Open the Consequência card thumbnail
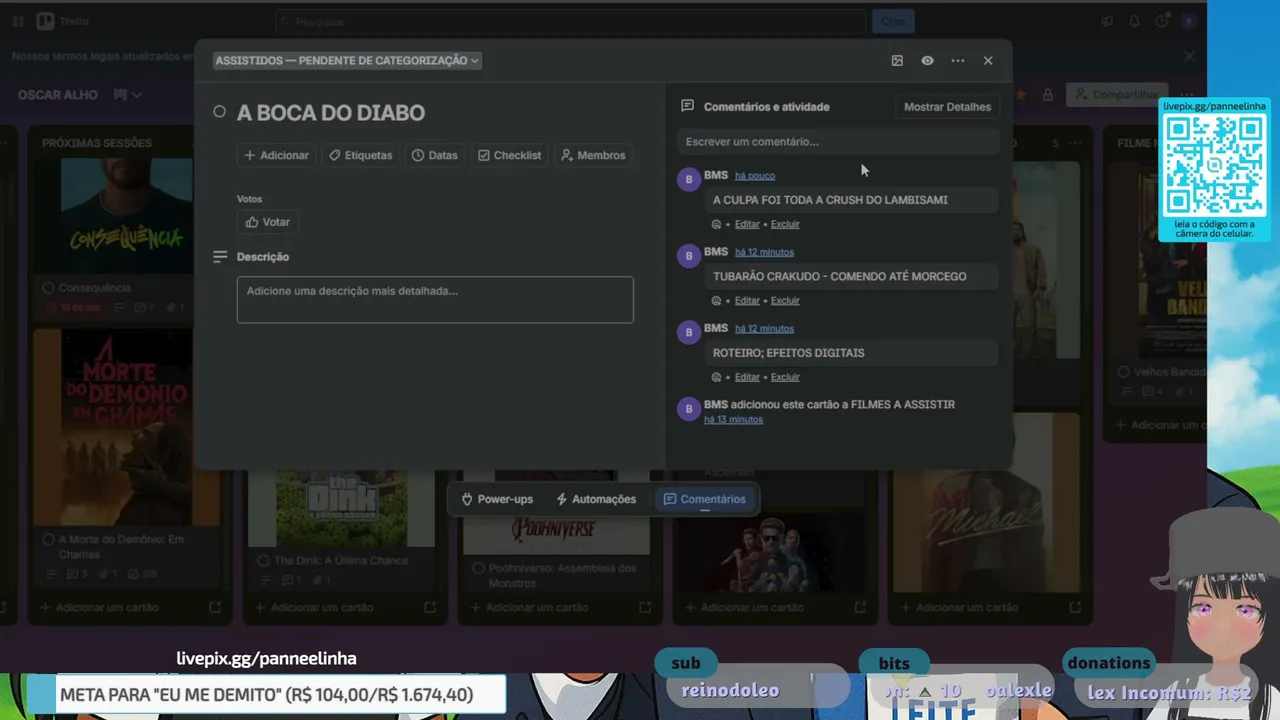1280x720 pixels. 126,216
